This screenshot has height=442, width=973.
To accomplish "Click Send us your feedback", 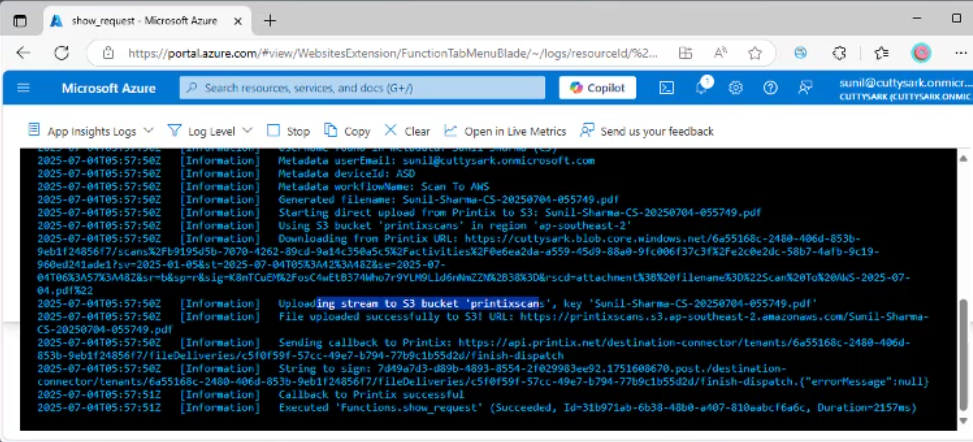I will tap(646, 131).
